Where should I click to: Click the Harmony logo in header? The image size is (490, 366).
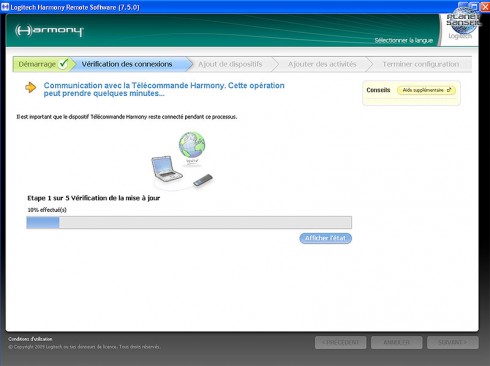pos(49,31)
